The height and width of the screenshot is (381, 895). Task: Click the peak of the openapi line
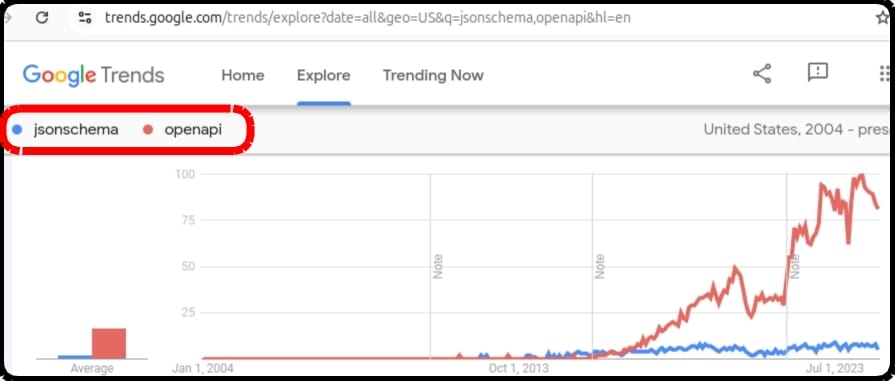(x=861, y=176)
